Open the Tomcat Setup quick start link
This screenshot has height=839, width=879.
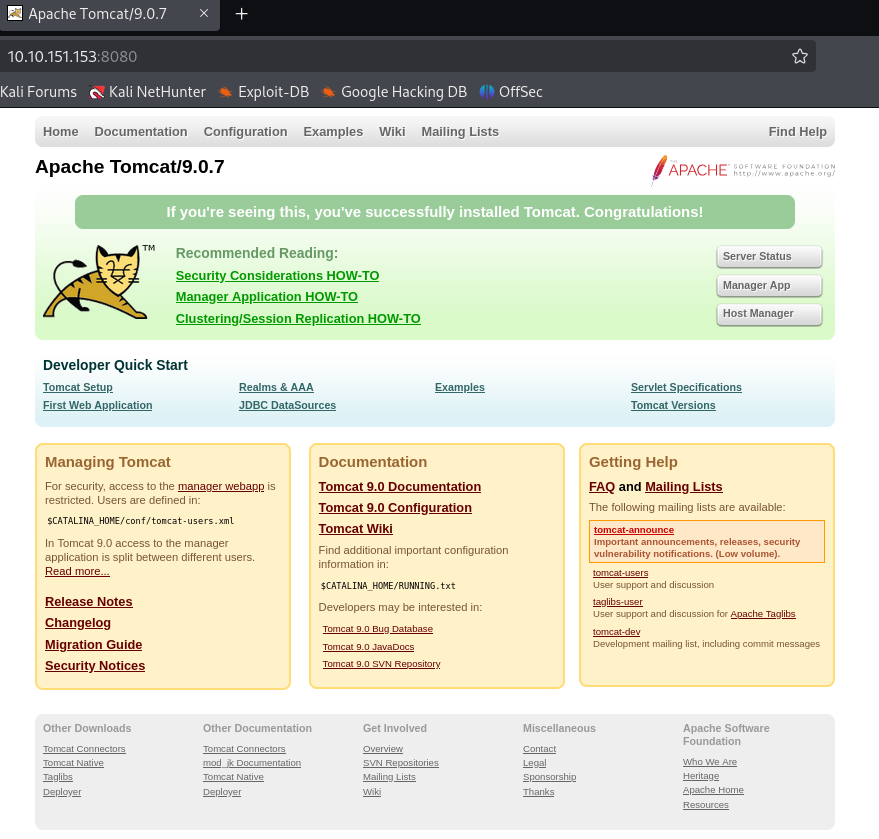point(78,387)
